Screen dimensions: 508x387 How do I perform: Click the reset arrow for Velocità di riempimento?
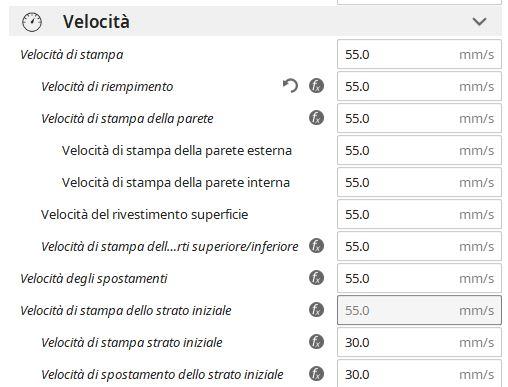[x=290, y=86]
